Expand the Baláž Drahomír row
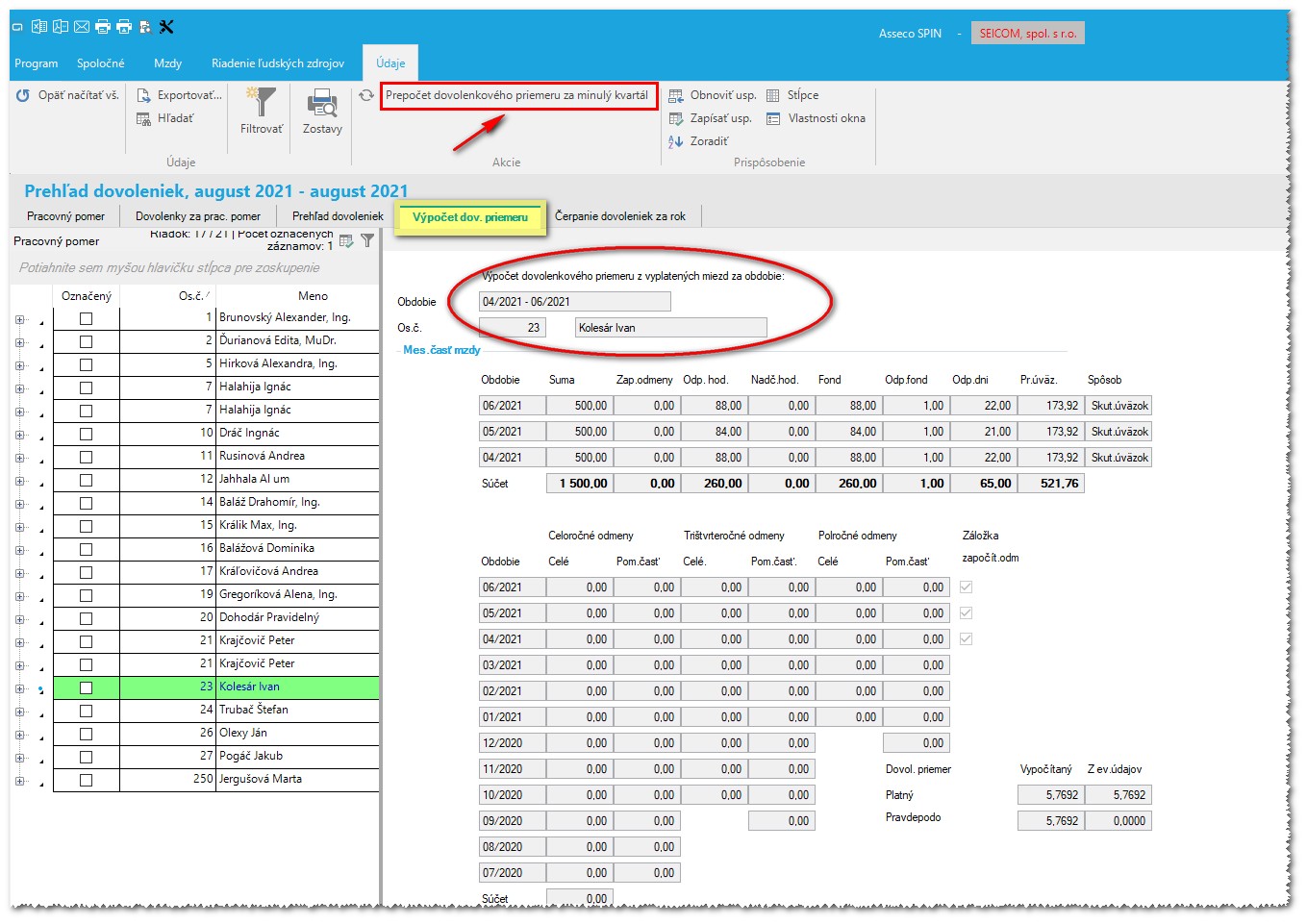The height and width of the screenshot is (924, 1307). (x=20, y=504)
